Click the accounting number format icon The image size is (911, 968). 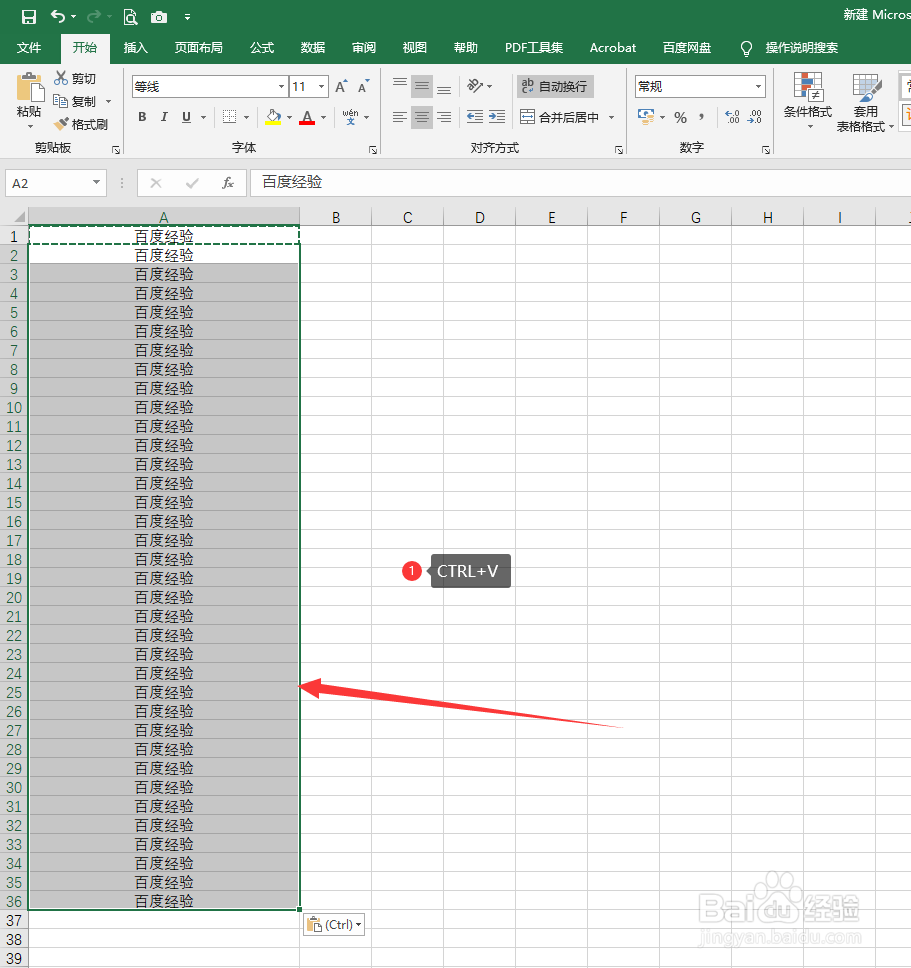point(646,117)
